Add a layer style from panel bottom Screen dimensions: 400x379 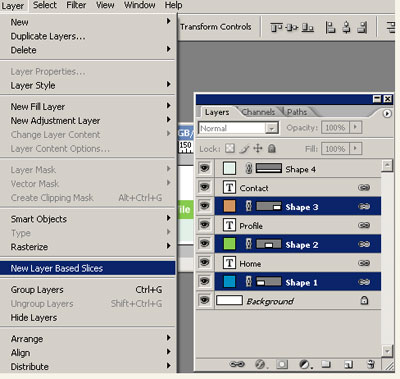pos(260,364)
